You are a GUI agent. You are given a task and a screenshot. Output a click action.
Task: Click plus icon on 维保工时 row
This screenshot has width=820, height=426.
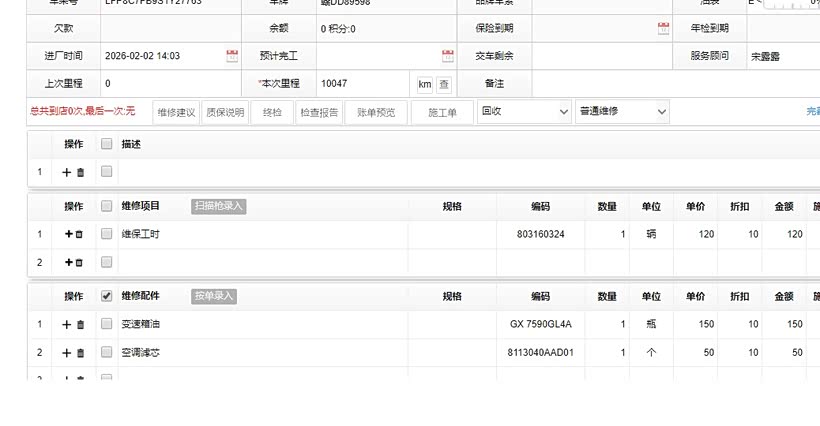tap(67, 234)
